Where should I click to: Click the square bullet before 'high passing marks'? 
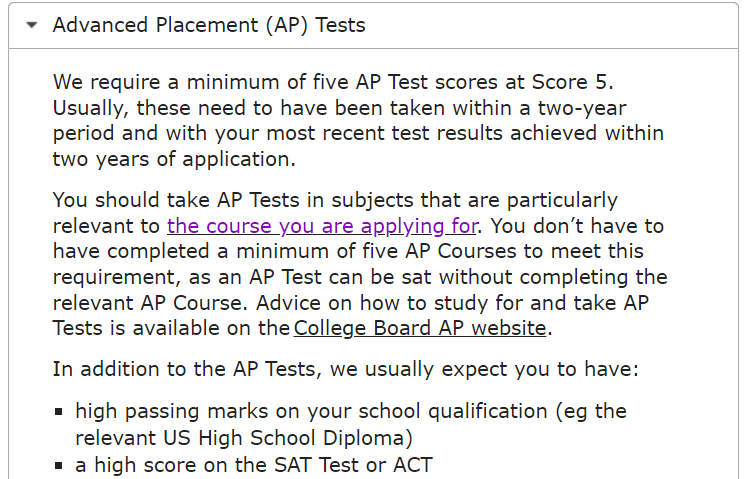[59, 411]
